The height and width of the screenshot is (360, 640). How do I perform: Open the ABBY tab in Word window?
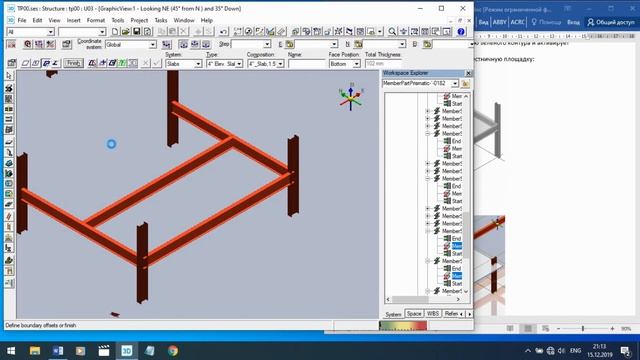(499, 22)
